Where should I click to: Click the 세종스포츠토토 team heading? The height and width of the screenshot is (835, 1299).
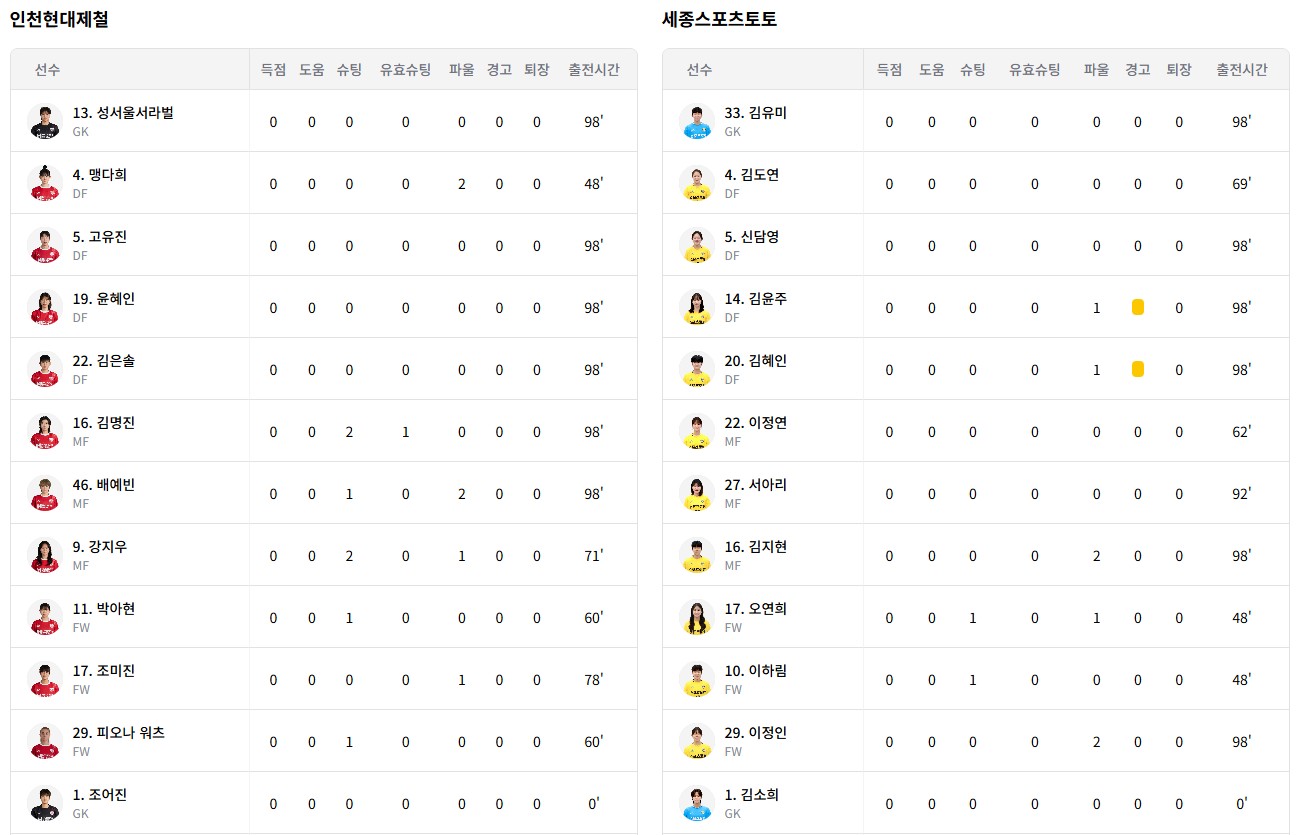coord(719,18)
